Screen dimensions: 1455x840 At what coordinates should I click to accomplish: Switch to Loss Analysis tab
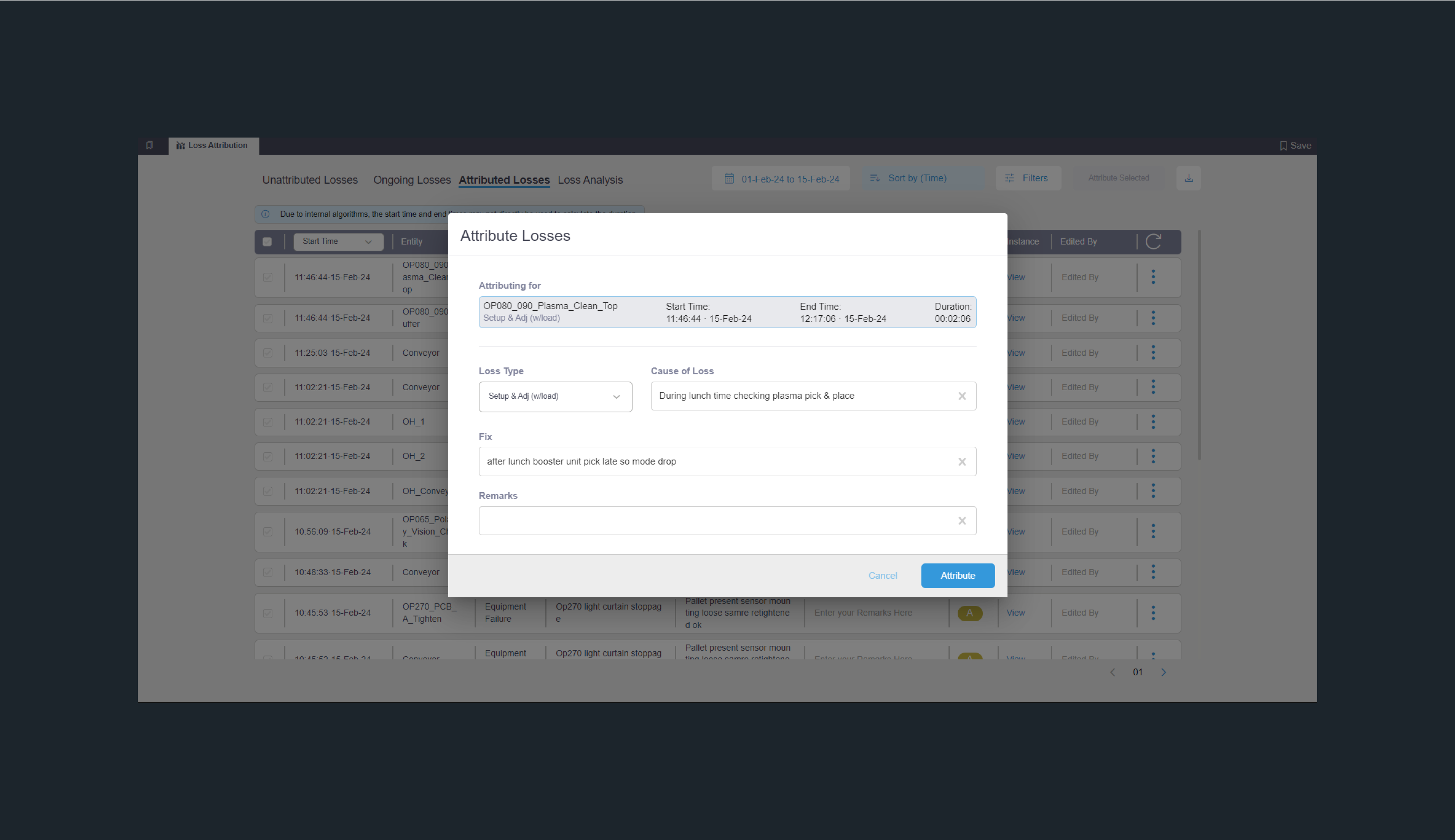click(590, 180)
